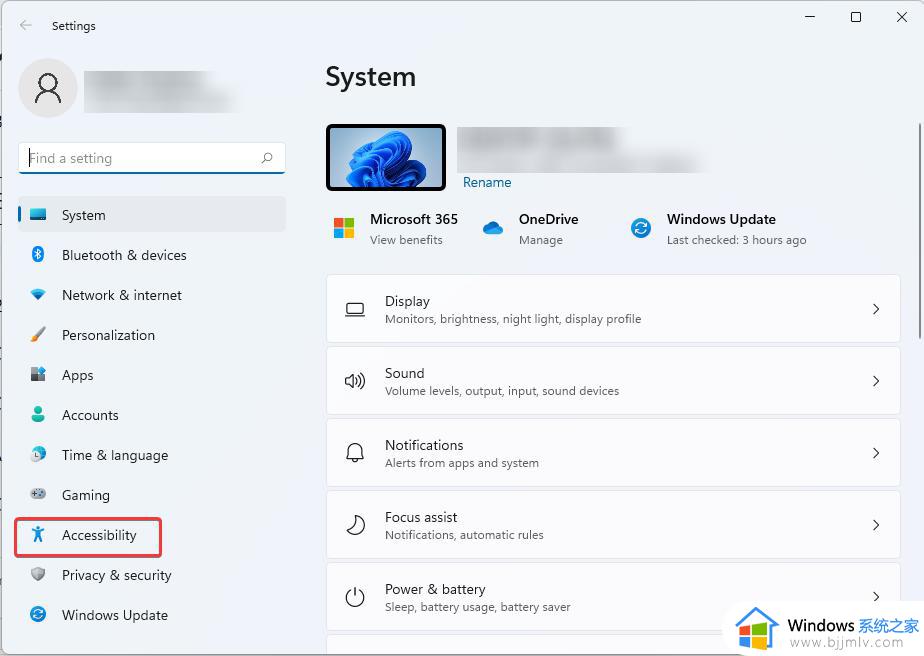
Task: Click the Accounts person icon
Action: pyautogui.click(x=38, y=414)
